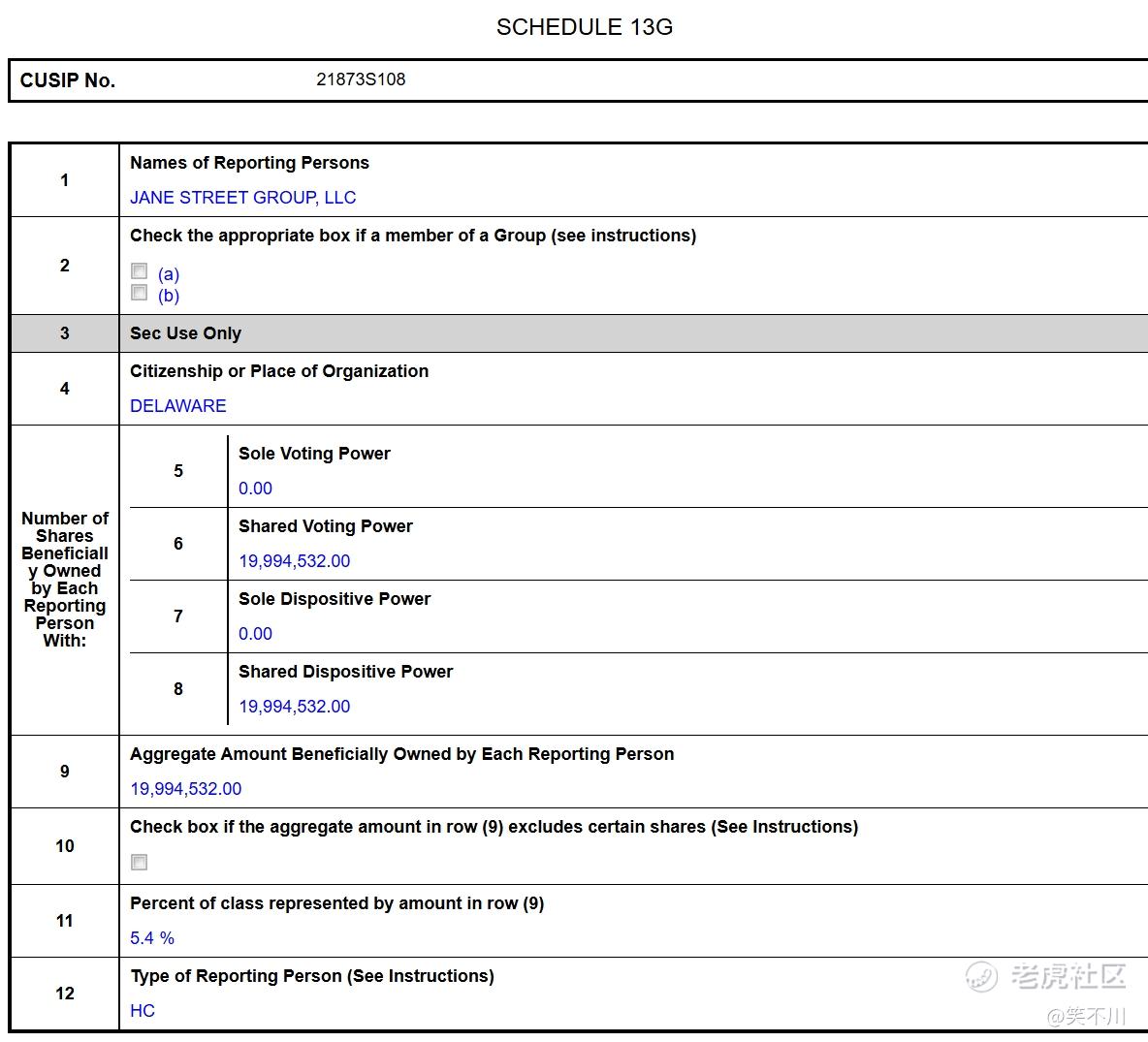Click the "Names of Reporting Persons" heading
1148x1042 pixels.
[x=249, y=163]
